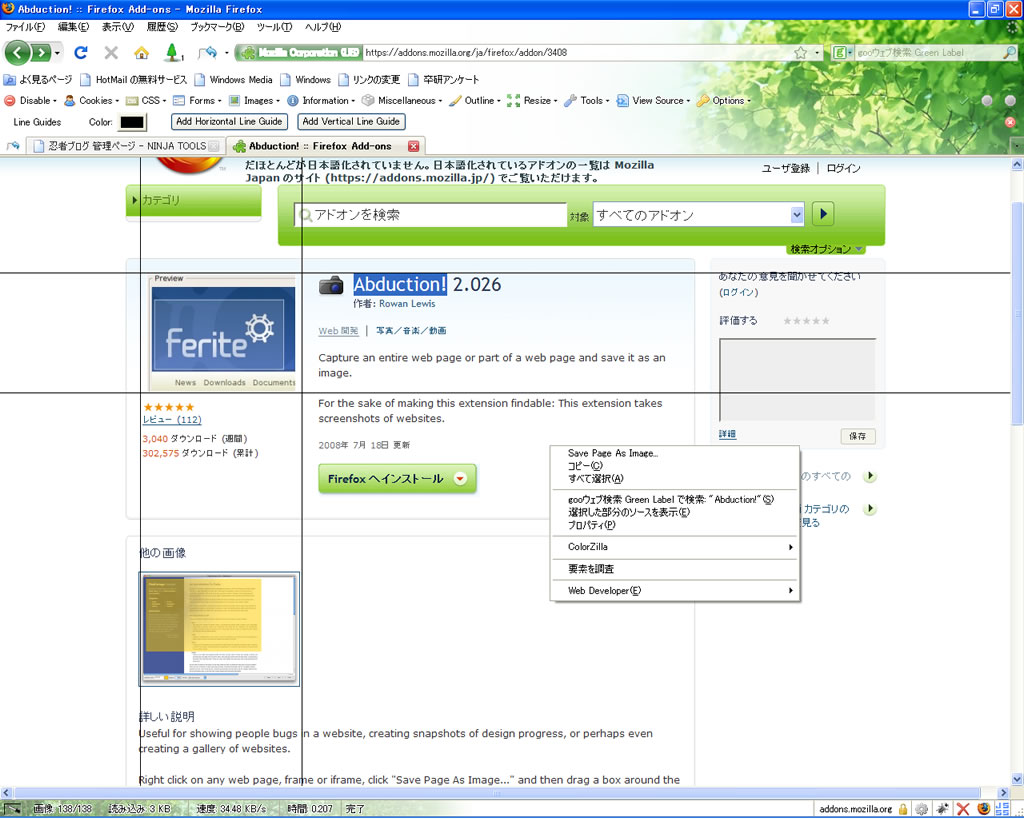Click the JS/CSS icon in status bar
Viewport: 1024px width, 819px height.
1002,809
